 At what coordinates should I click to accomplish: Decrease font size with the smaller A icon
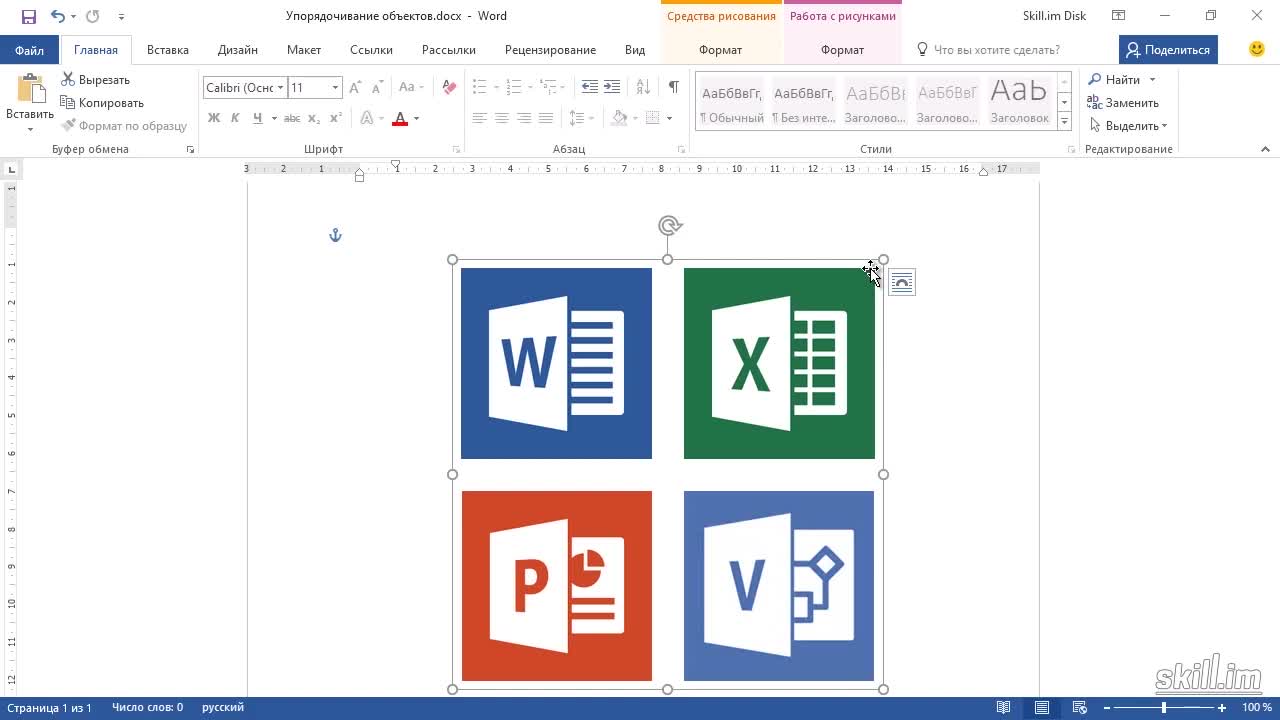376,88
